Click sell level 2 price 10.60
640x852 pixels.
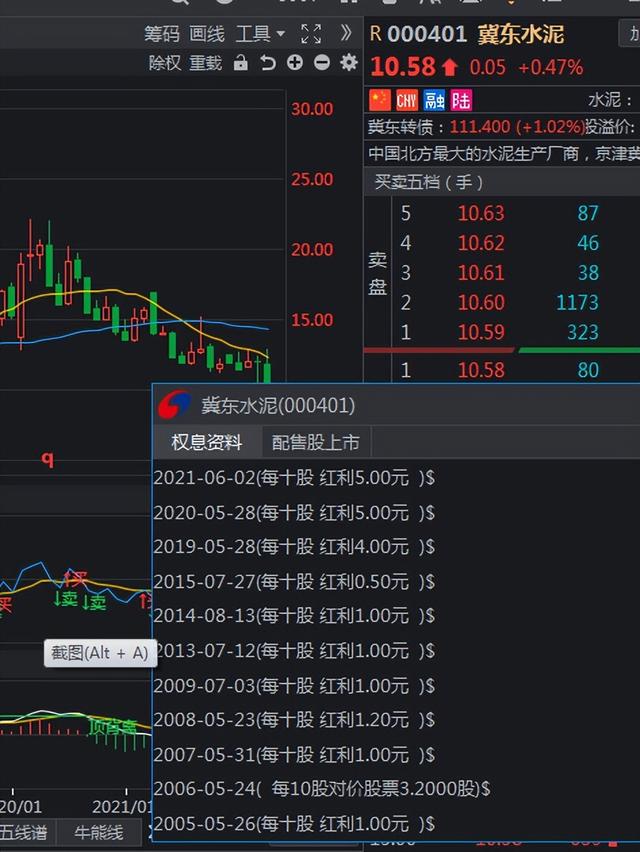tap(481, 303)
